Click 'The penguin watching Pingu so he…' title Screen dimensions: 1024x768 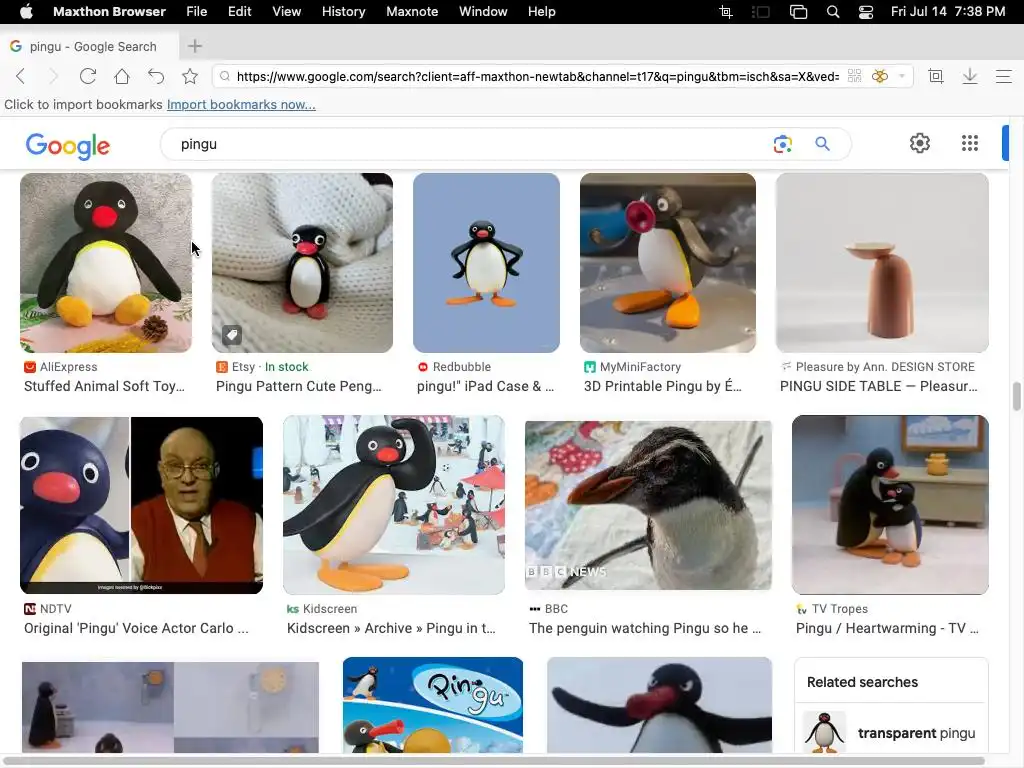tap(645, 628)
